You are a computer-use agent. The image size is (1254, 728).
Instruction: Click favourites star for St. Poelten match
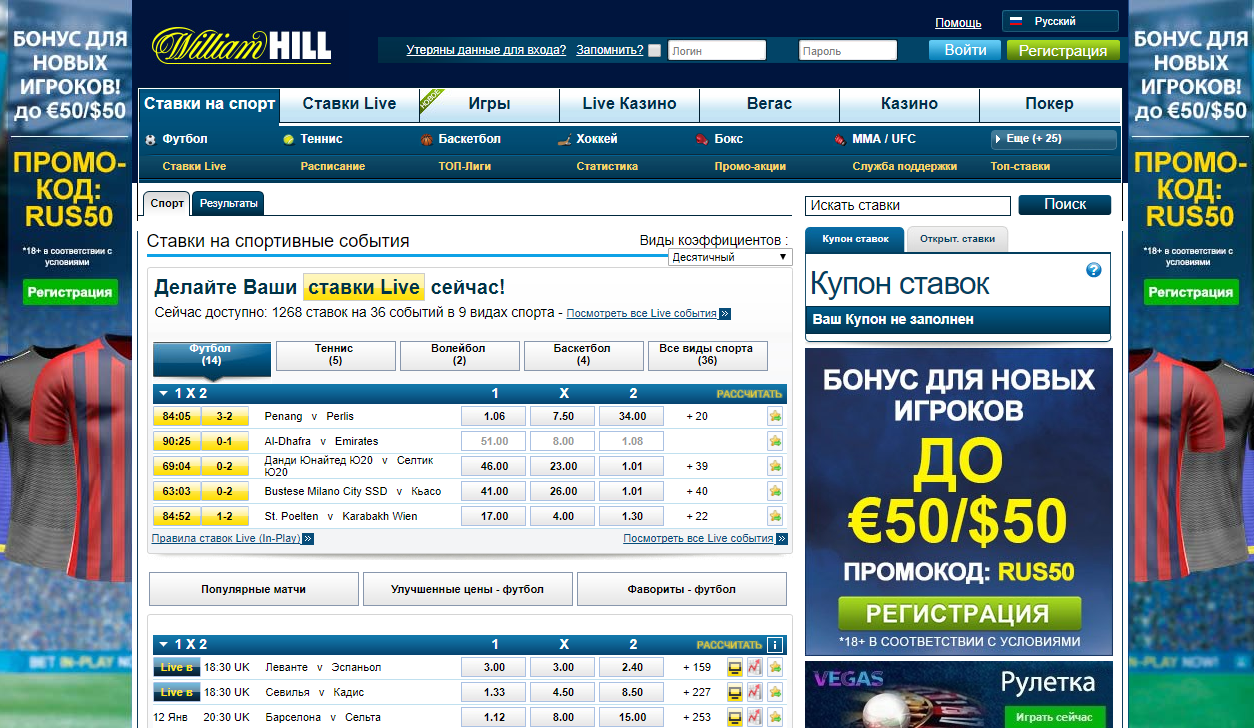[775, 516]
